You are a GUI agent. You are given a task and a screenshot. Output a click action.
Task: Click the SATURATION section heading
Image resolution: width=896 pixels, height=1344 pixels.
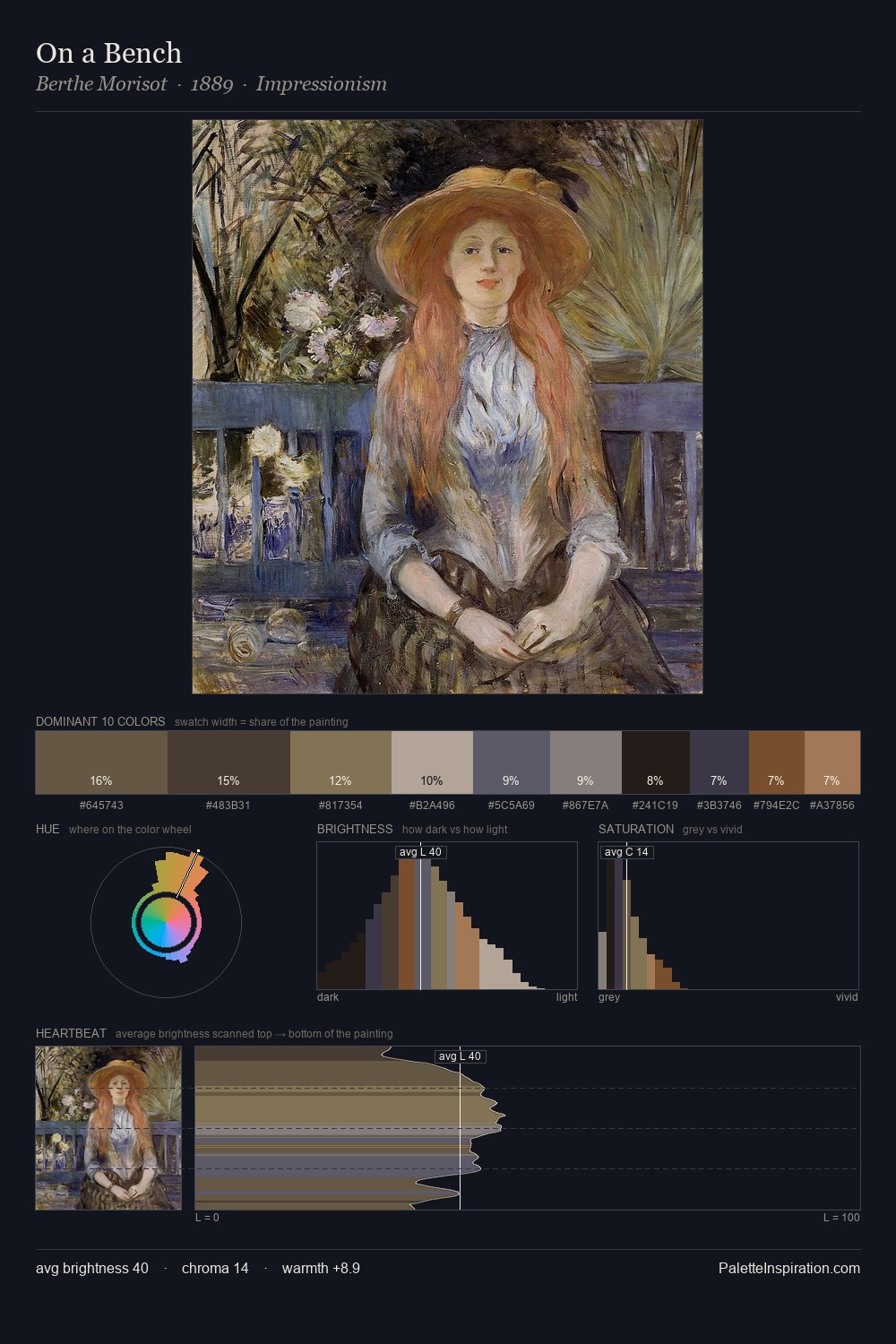tap(636, 829)
